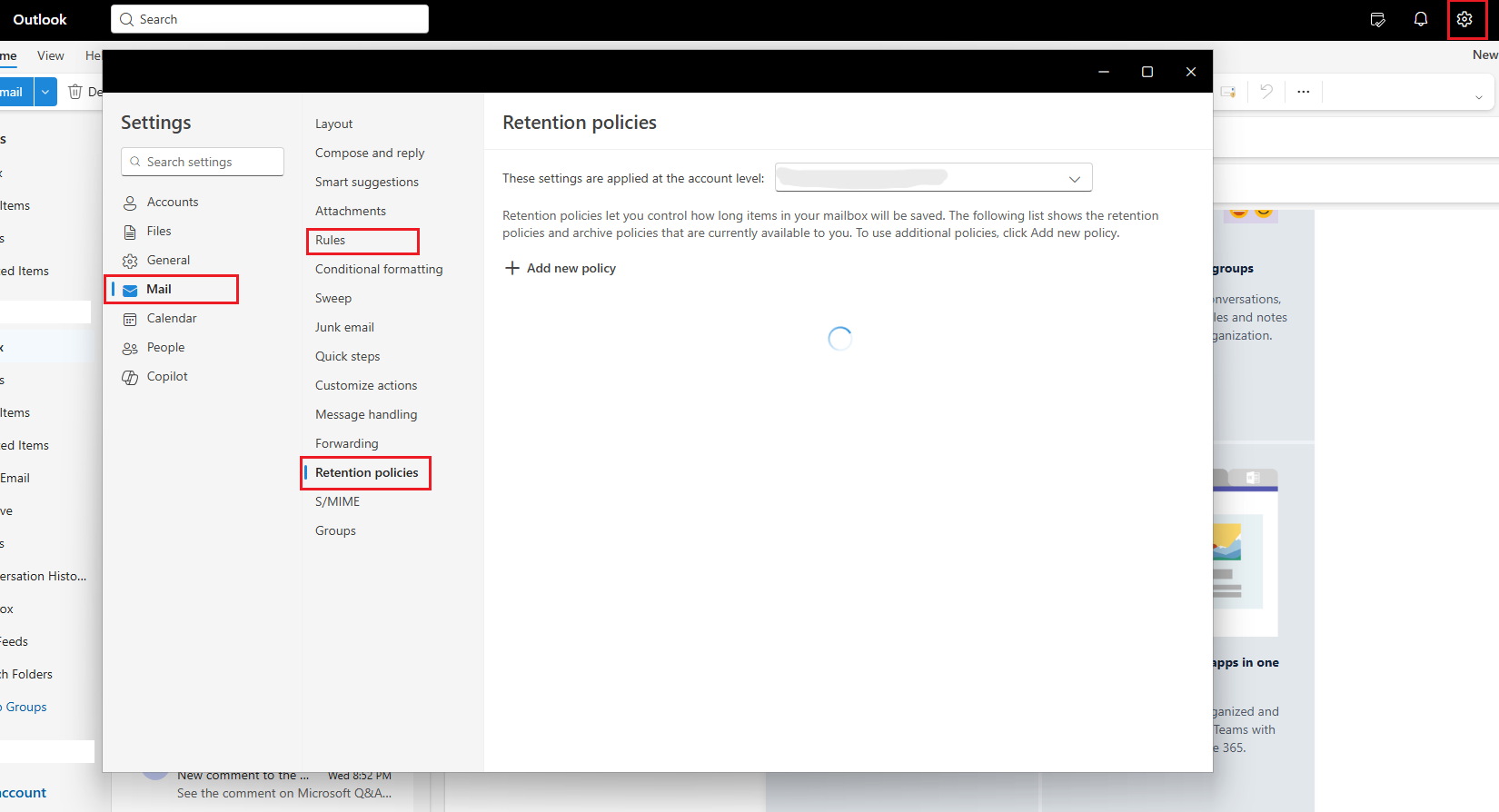Open Conversation History folder
The image size is (1499, 812).
[44, 576]
